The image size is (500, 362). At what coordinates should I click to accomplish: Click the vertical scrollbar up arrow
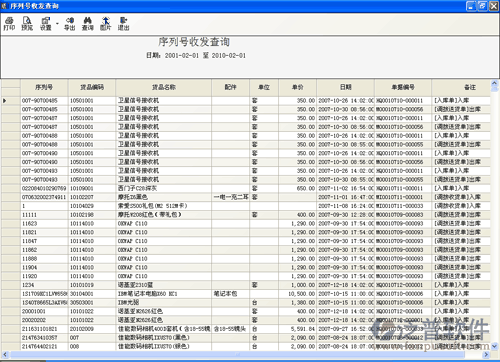pos(494,83)
